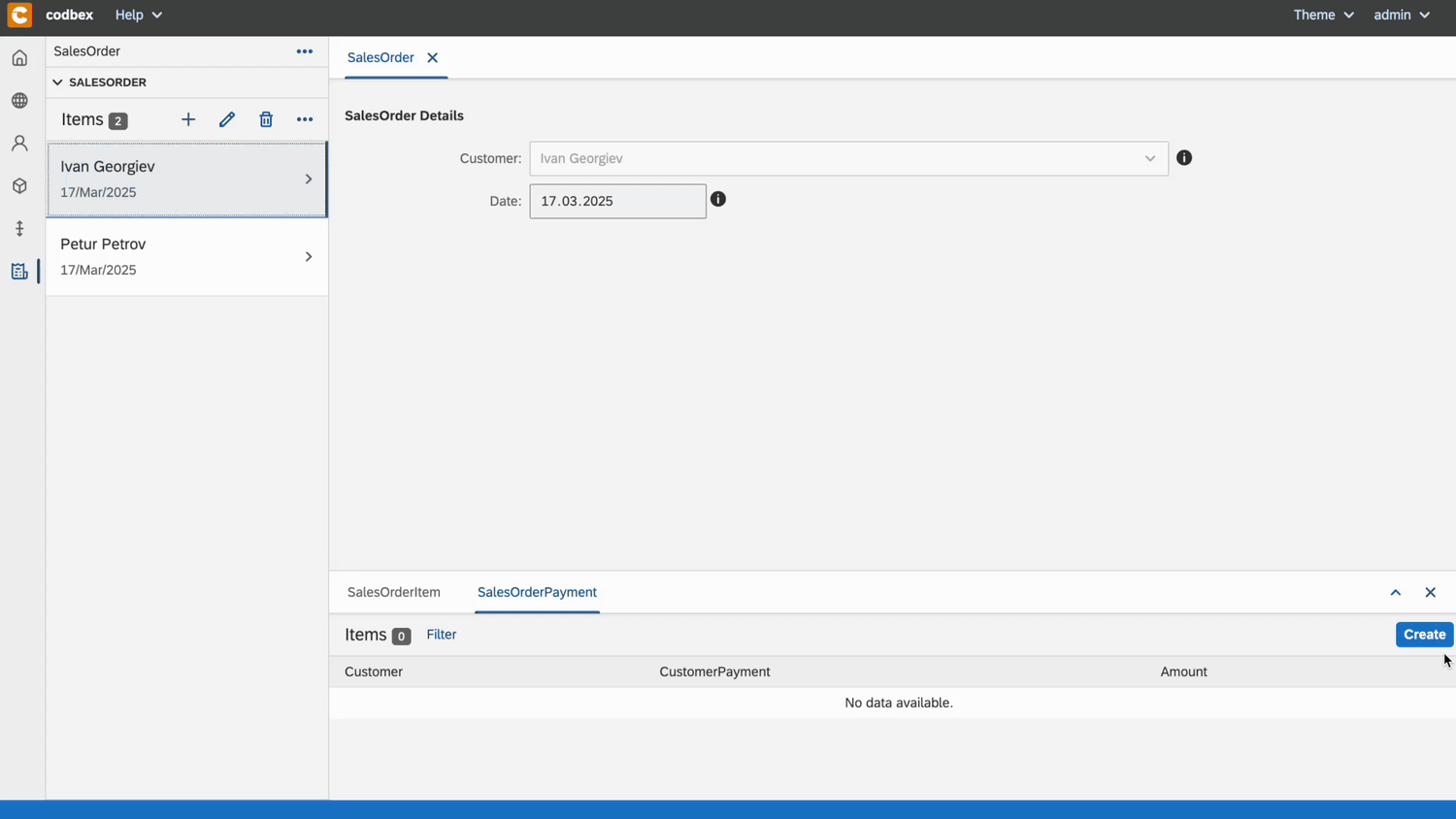
Task: Open the Theme dropdown menu
Action: click(x=1323, y=15)
